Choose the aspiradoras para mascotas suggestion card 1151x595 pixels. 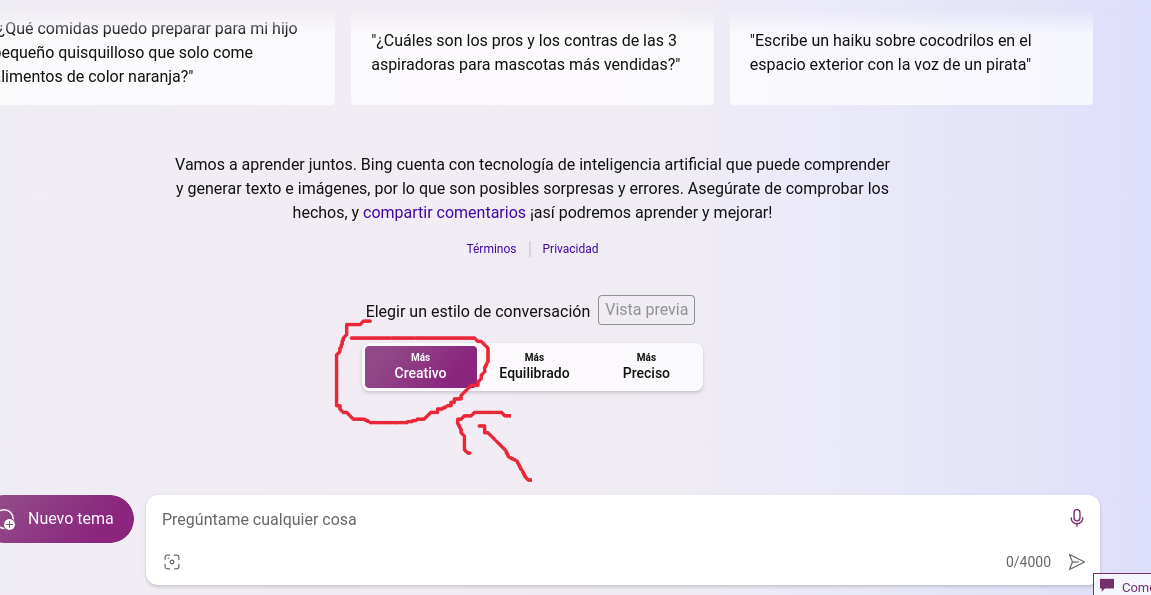tap(532, 59)
